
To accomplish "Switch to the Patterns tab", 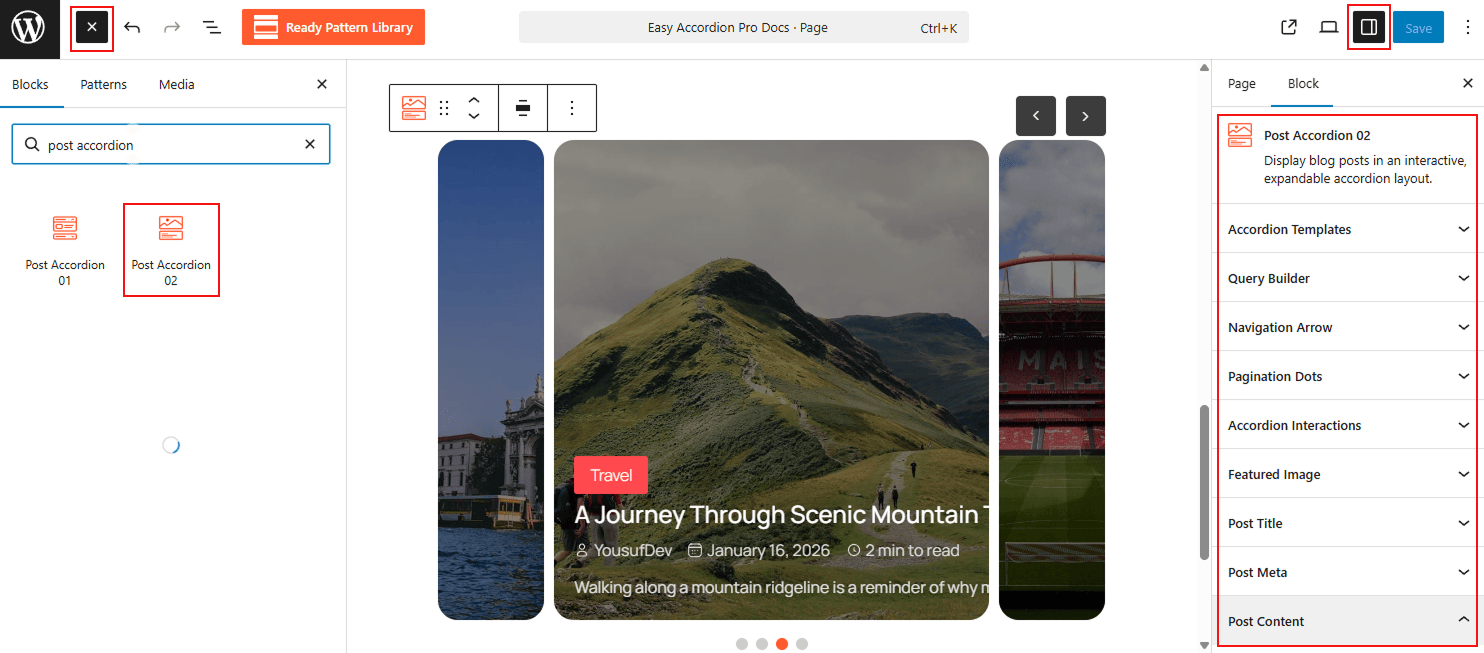I will 104,85.
